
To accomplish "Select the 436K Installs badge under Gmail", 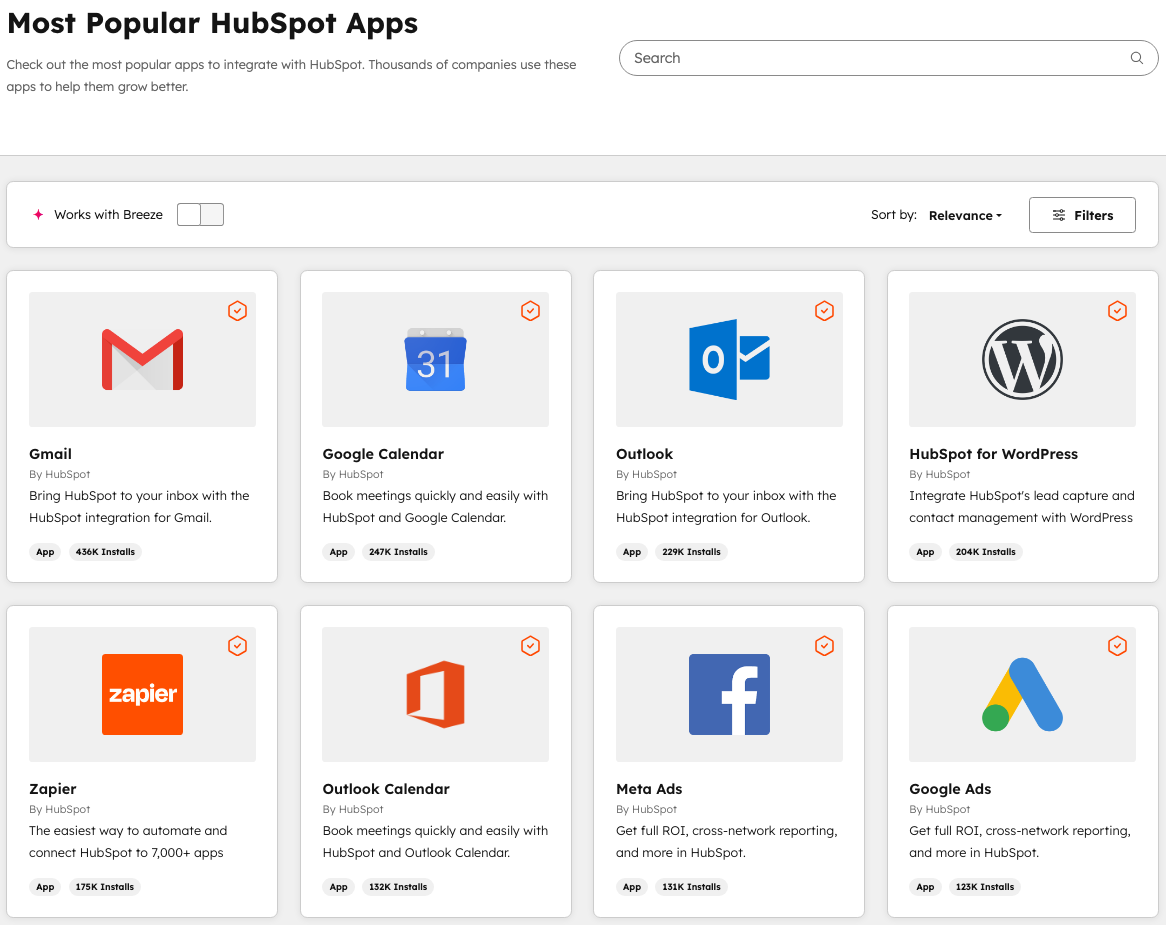I will 105,551.
